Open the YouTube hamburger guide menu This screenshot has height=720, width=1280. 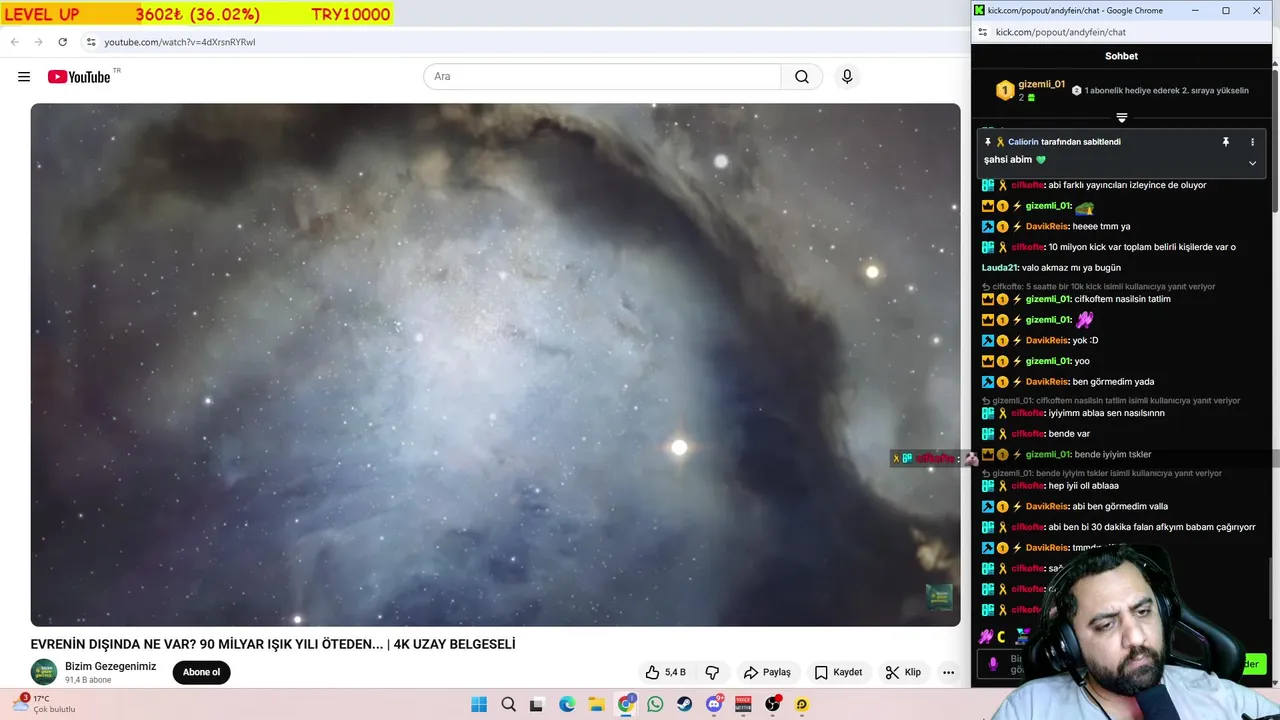click(24, 77)
